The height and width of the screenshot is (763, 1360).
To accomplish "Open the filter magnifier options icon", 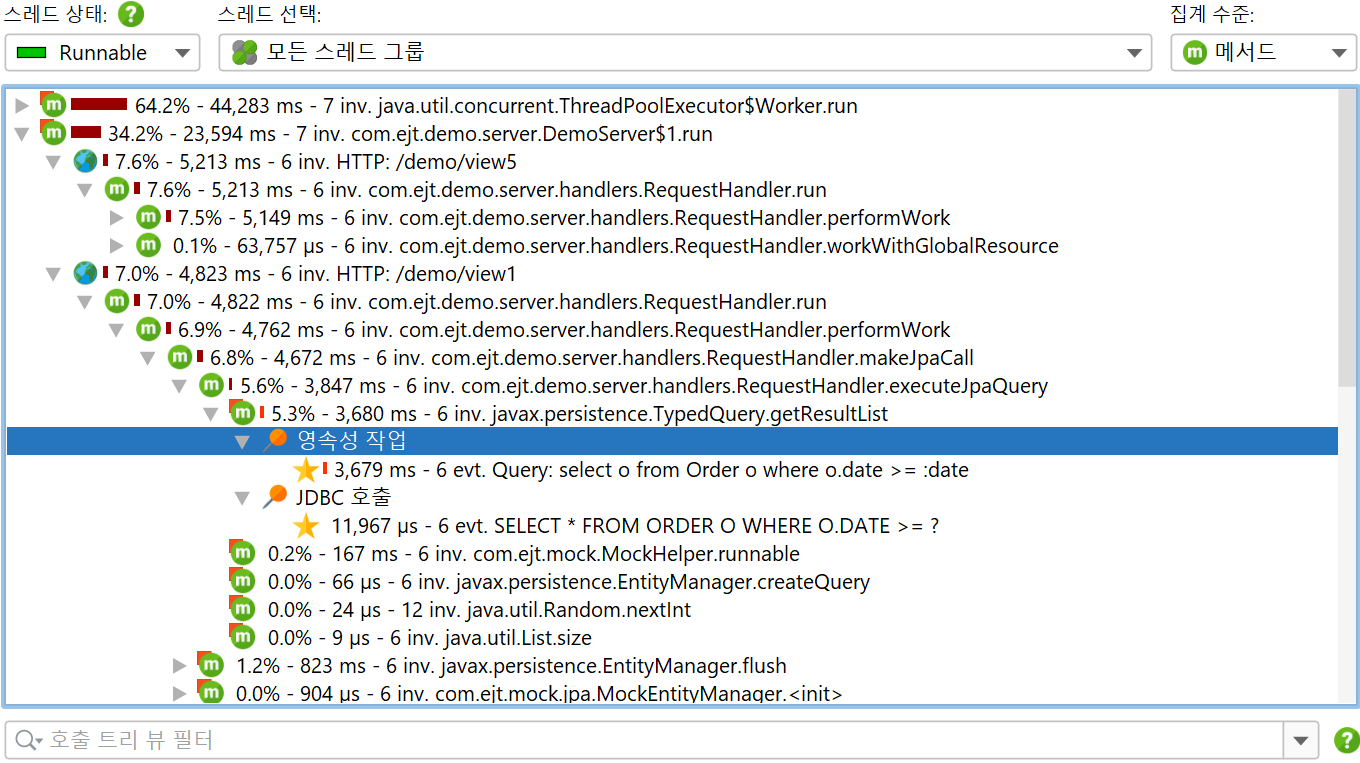I will [x=27, y=741].
